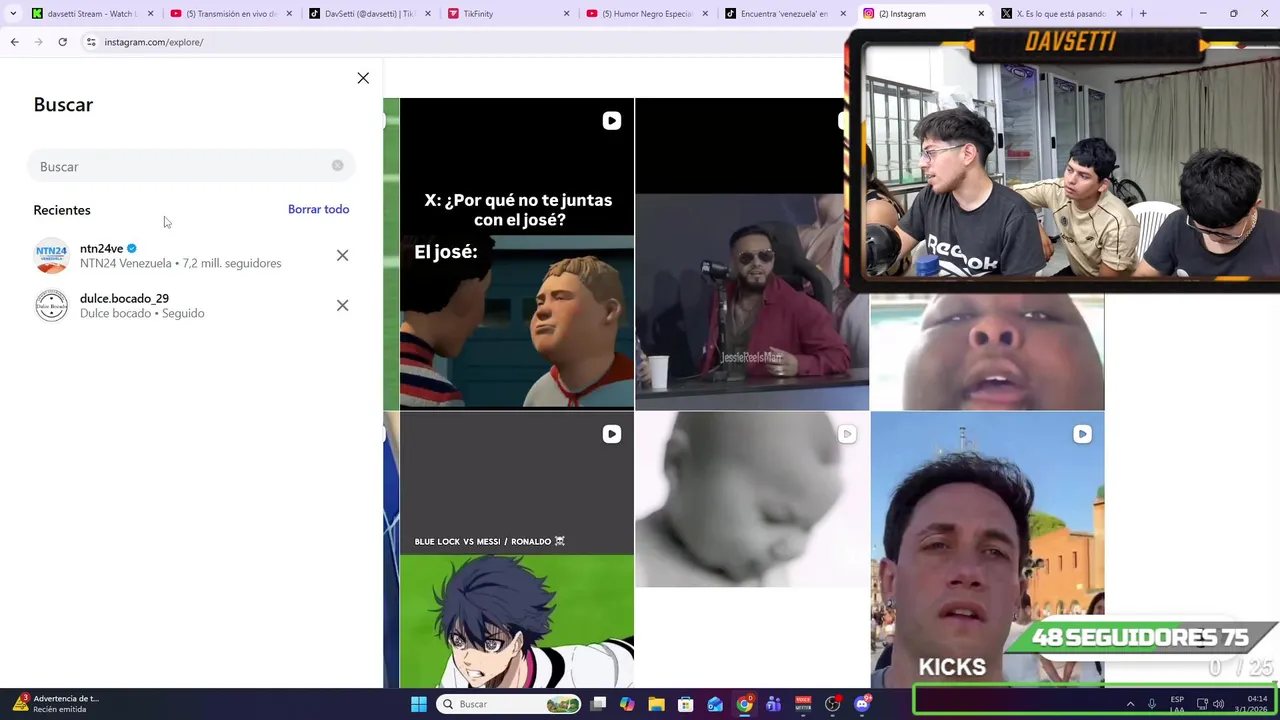1280x720 pixels.
Task: Show hidden system tray icons
Action: click(1130, 704)
